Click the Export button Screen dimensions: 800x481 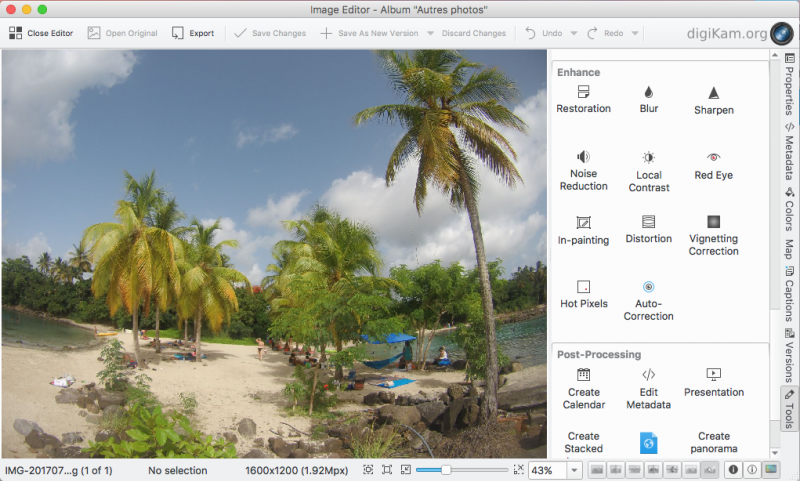(x=193, y=33)
